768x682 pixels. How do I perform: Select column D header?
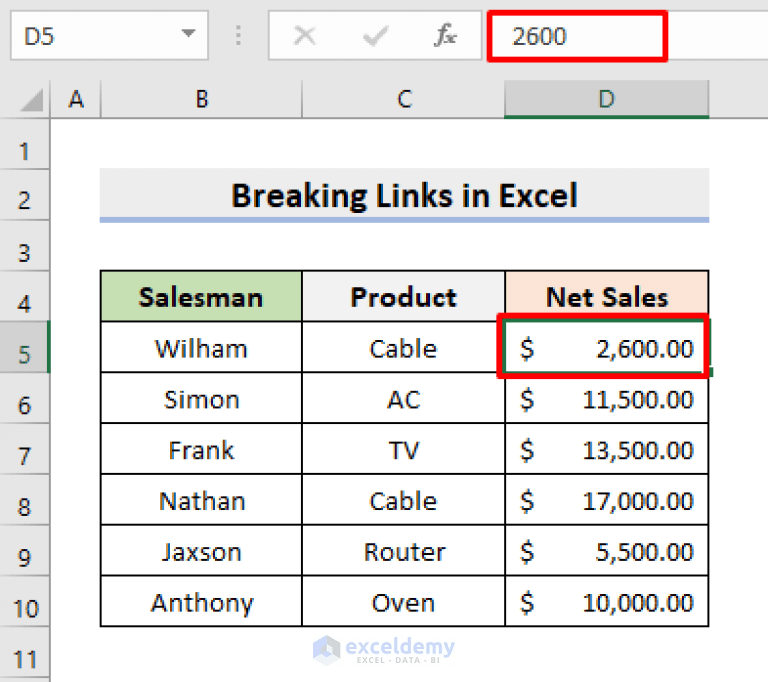pos(606,99)
